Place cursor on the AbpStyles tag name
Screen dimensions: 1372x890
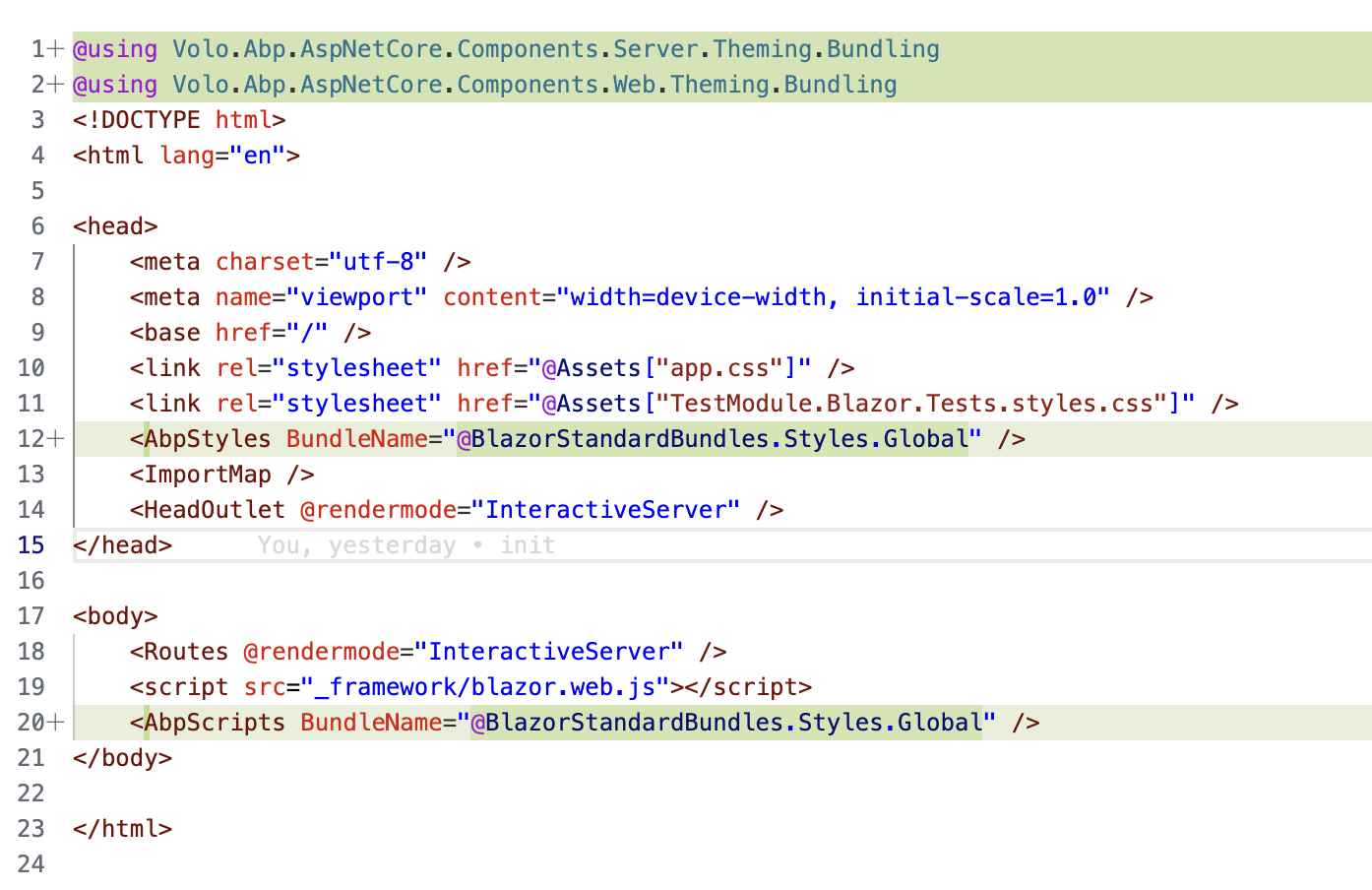208,439
